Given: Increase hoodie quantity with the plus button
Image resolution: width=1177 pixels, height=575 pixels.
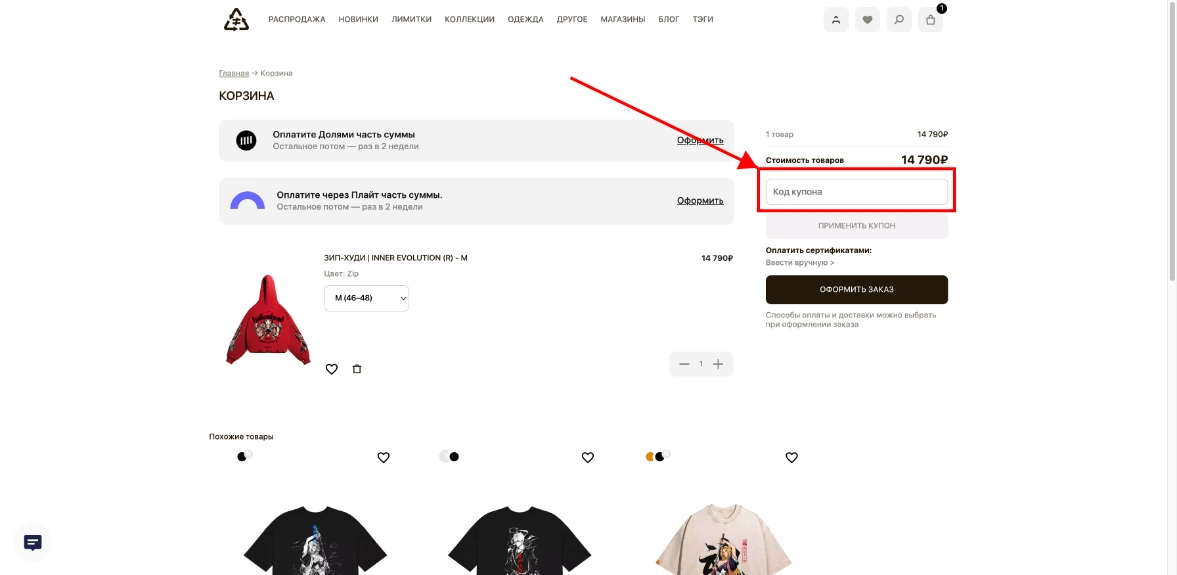Looking at the screenshot, I should pos(718,364).
